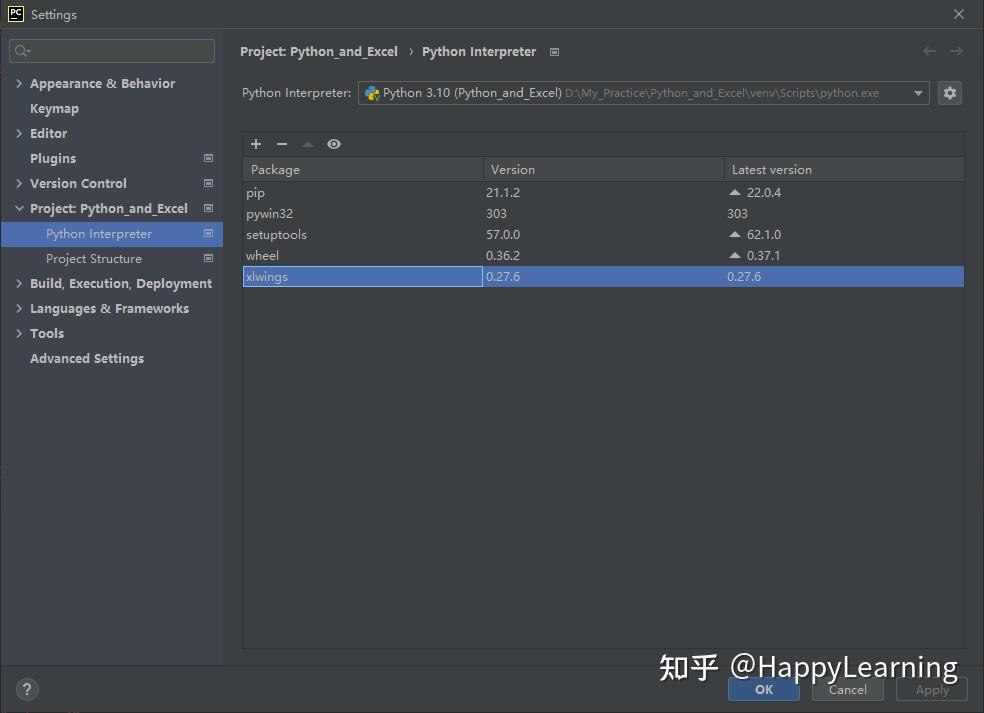The height and width of the screenshot is (713, 984).
Task: Click the breadcrumb icon beside Python Interpreter
Action: (553, 51)
